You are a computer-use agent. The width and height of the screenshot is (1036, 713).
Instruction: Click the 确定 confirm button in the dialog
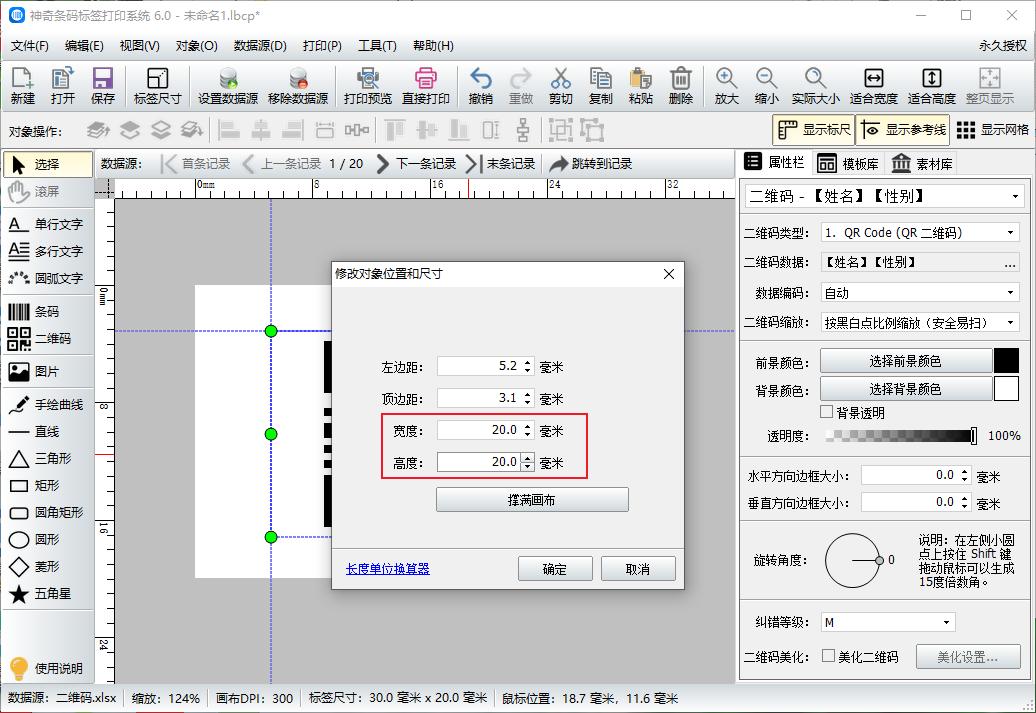click(555, 569)
